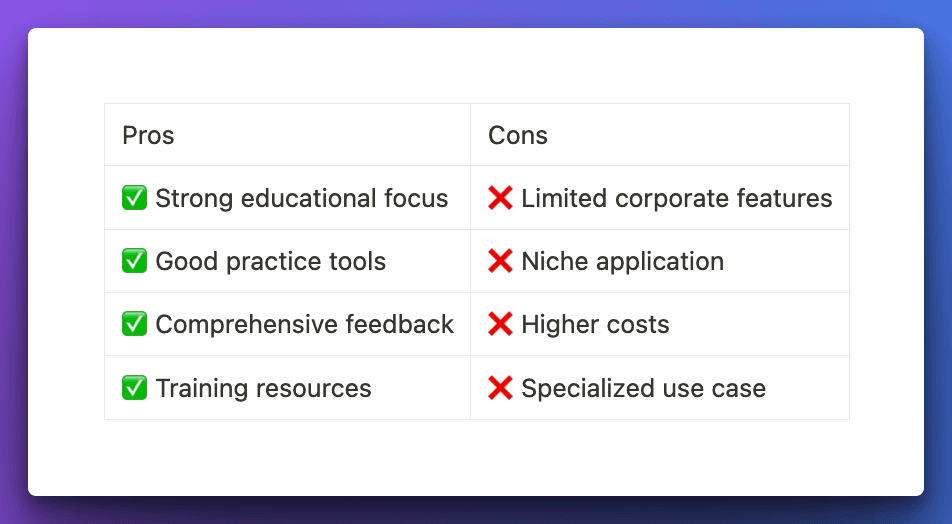952x524 pixels.
Task: Click the green checkmark beside Training resources
Action: coord(134,388)
